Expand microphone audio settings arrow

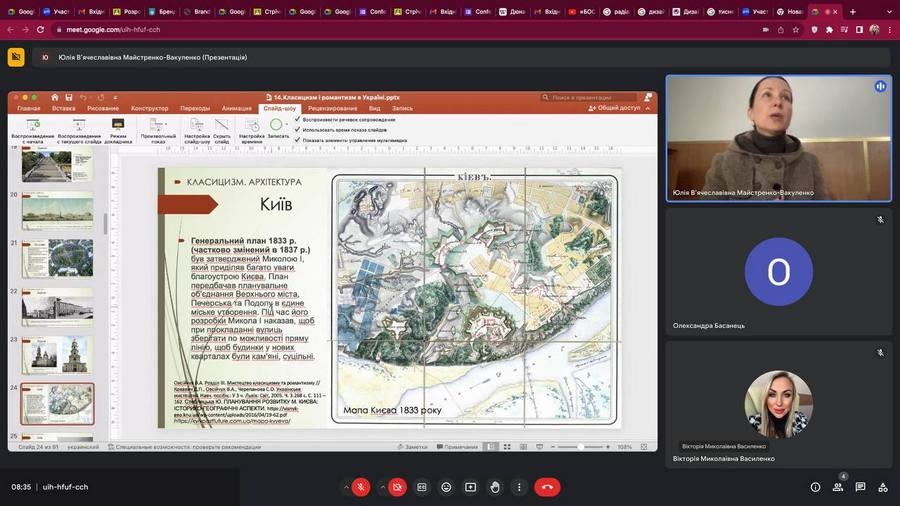pos(346,487)
